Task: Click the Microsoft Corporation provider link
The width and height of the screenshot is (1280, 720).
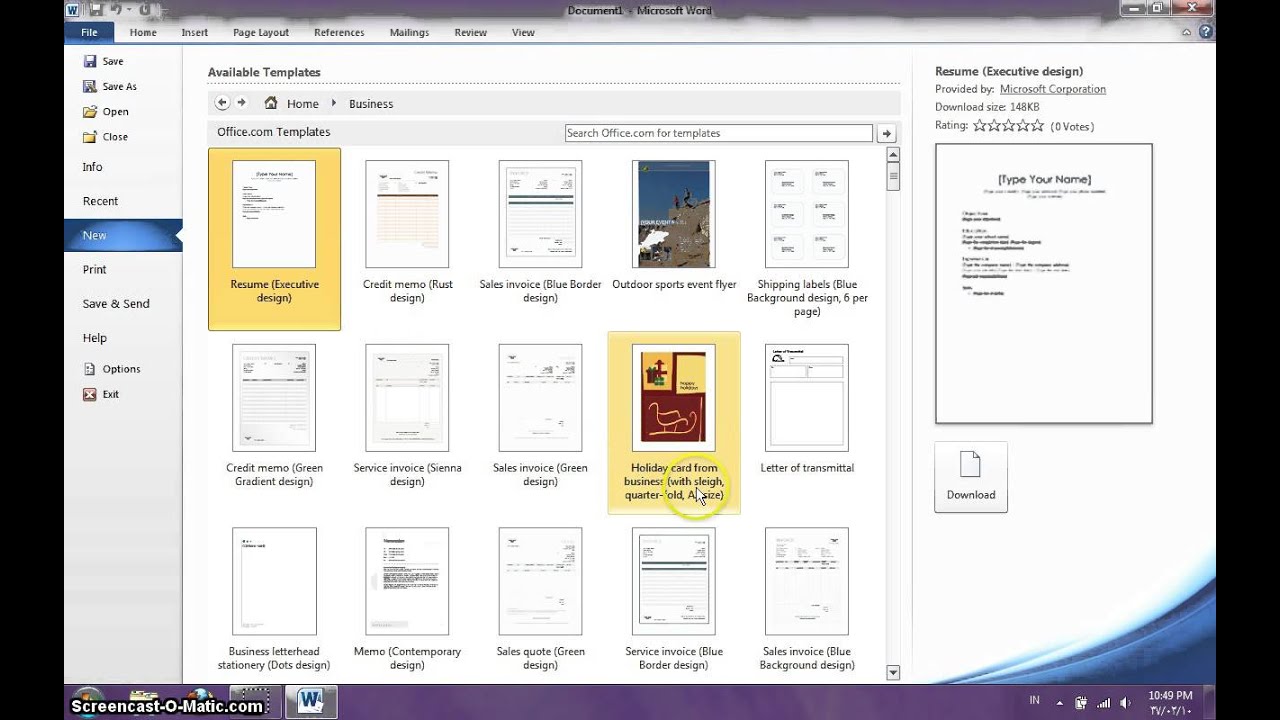Action: tap(1053, 89)
